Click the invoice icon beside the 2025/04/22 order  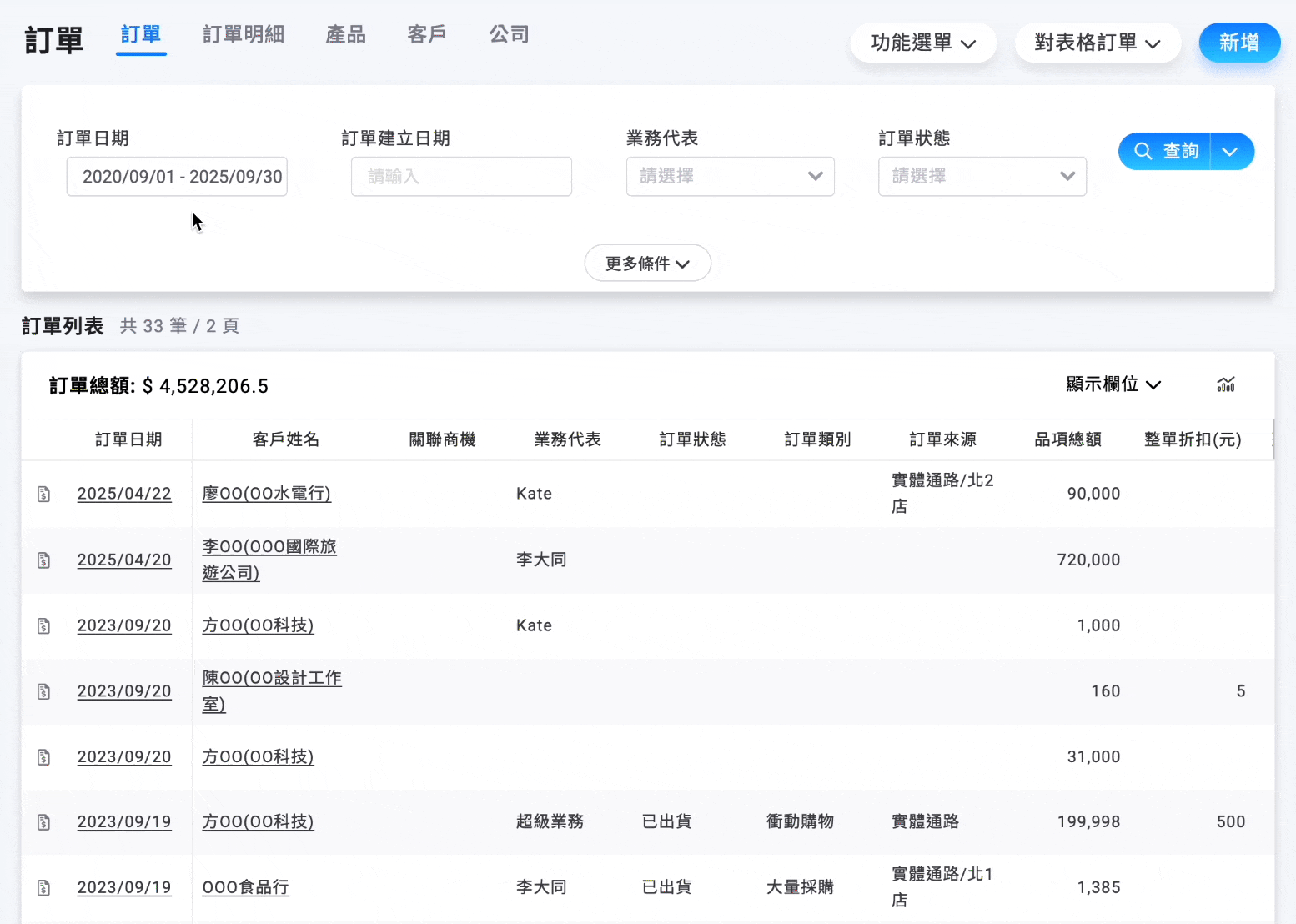(44, 493)
